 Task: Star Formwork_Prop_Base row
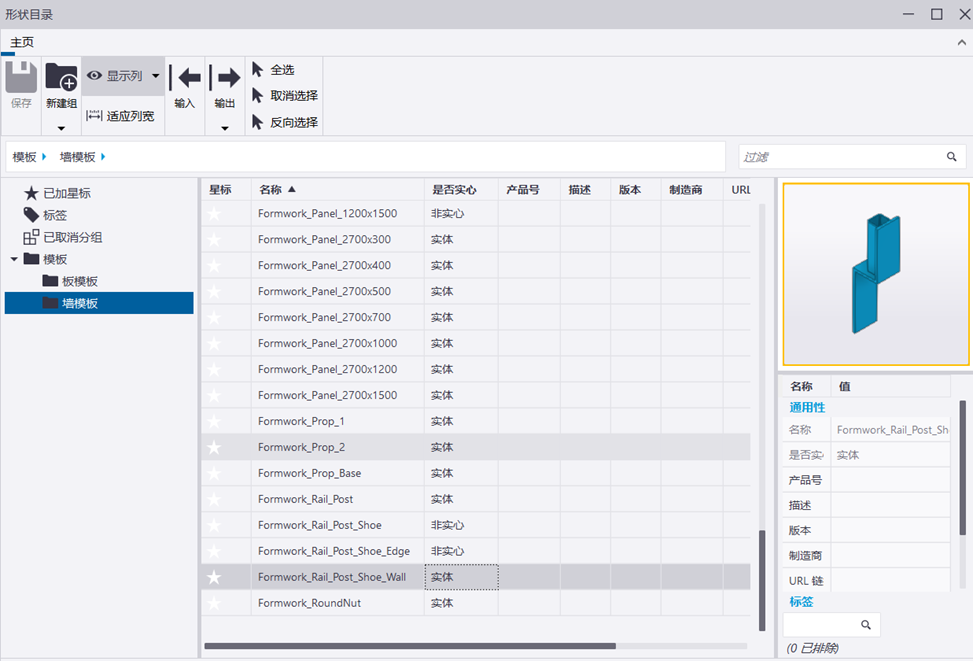[214, 473]
